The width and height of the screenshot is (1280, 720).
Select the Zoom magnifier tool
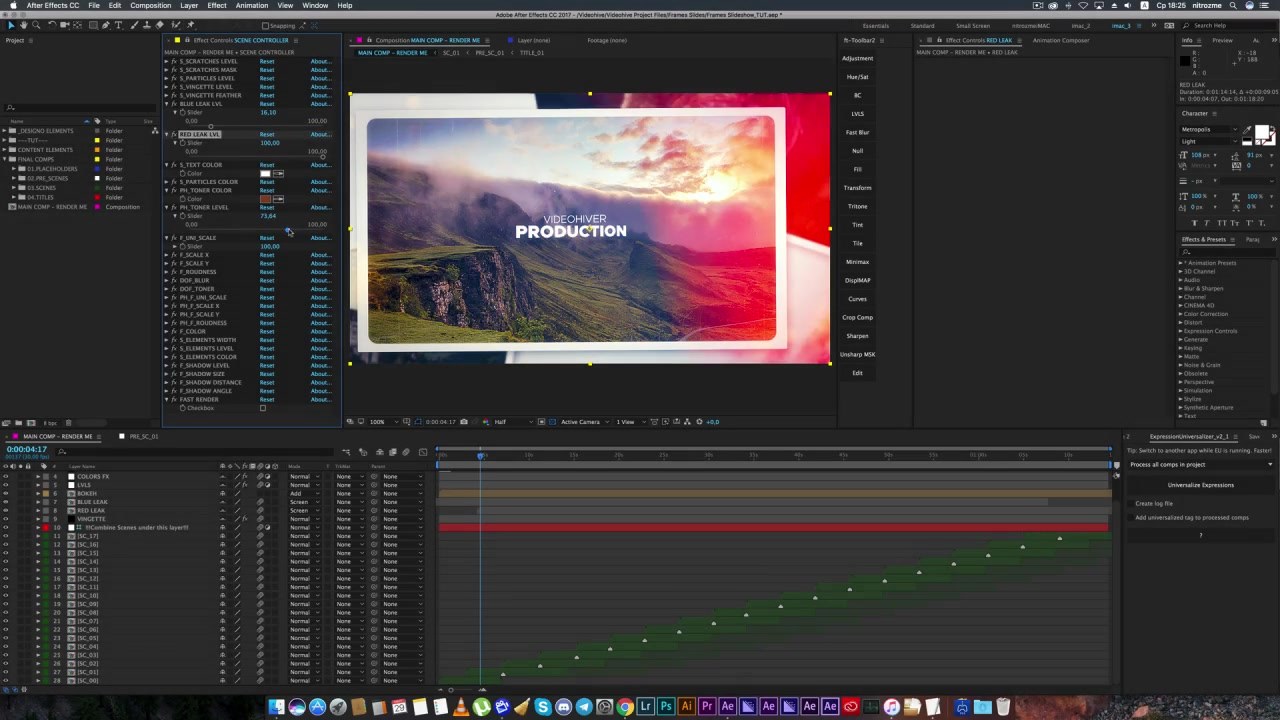pos(36,25)
